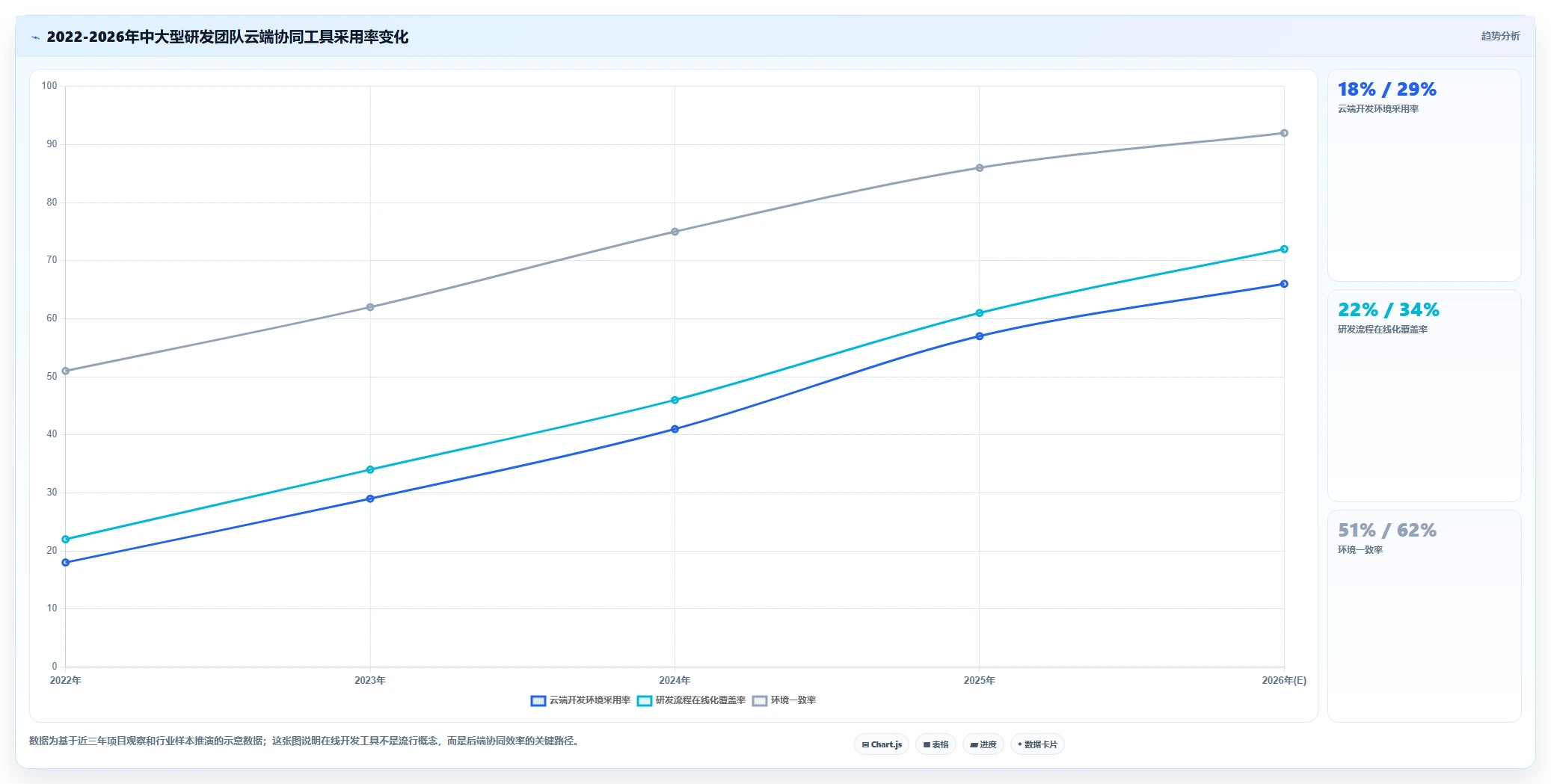Select the cyan 2022年 data point at 22
Image resolution: width=1551 pixels, height=784 pixels.
point(66,539)
